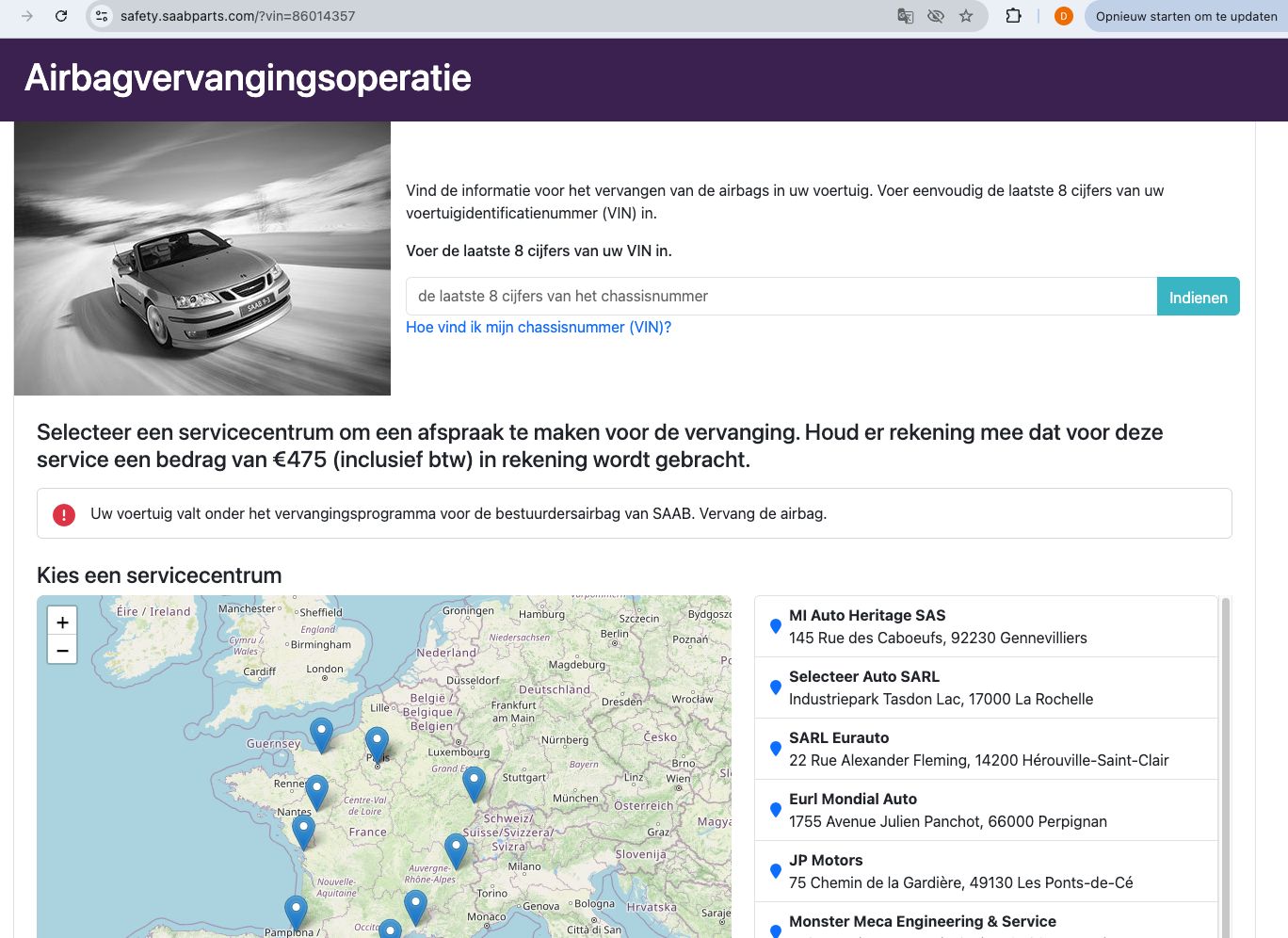Click the map marker near Paris
Screen dimensions: 1288x938
377,744
